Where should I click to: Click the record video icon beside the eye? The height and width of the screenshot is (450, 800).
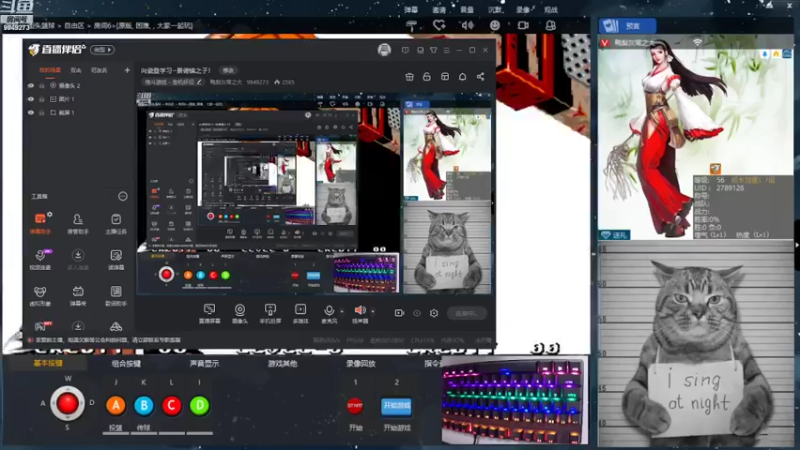399,313
